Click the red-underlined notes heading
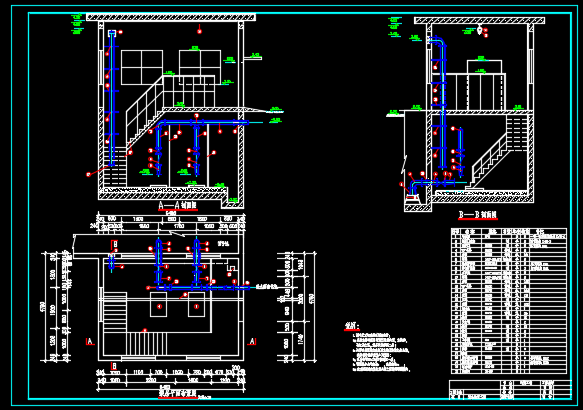This screenshot has height=410, width=583. pos(352,326)
